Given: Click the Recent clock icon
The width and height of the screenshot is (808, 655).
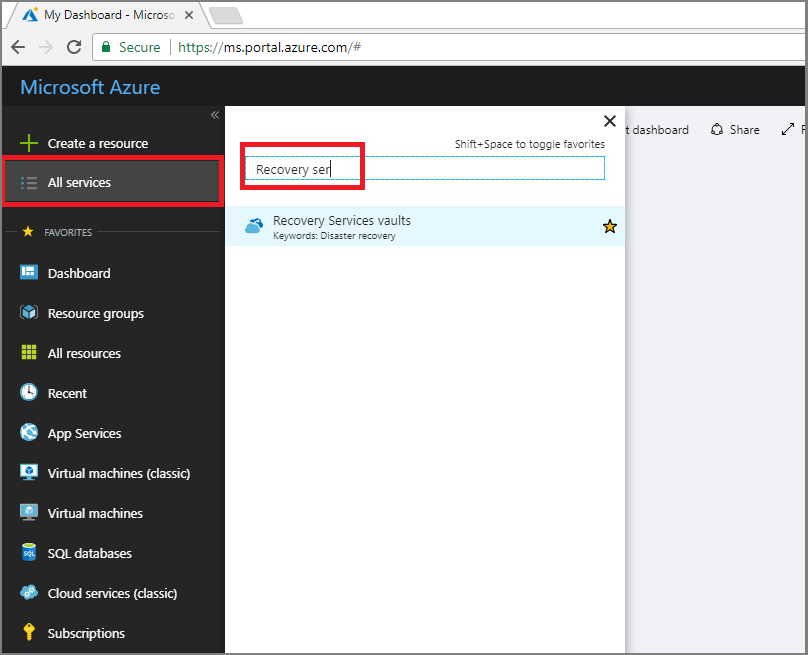Looking at the screenshot, I should click(30, 393).
